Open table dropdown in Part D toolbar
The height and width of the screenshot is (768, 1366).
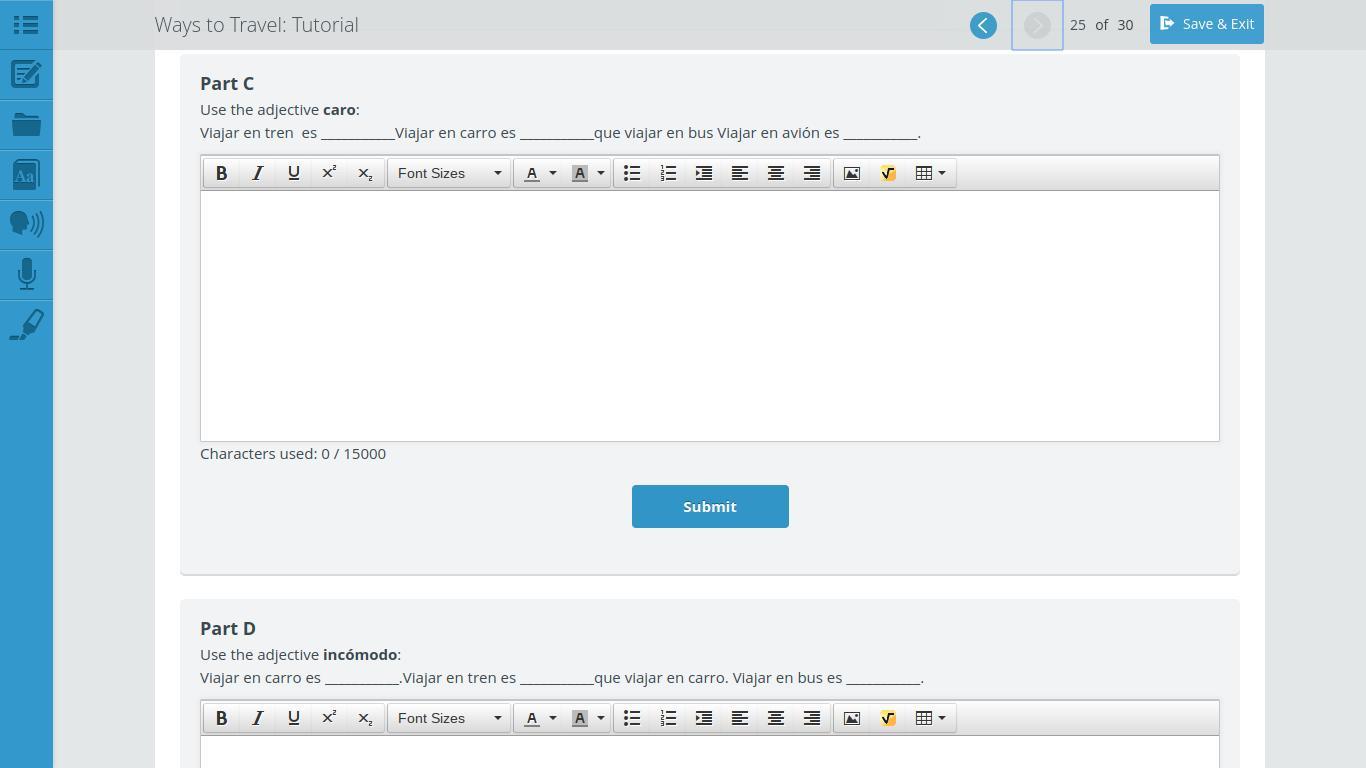coord(931,718)
